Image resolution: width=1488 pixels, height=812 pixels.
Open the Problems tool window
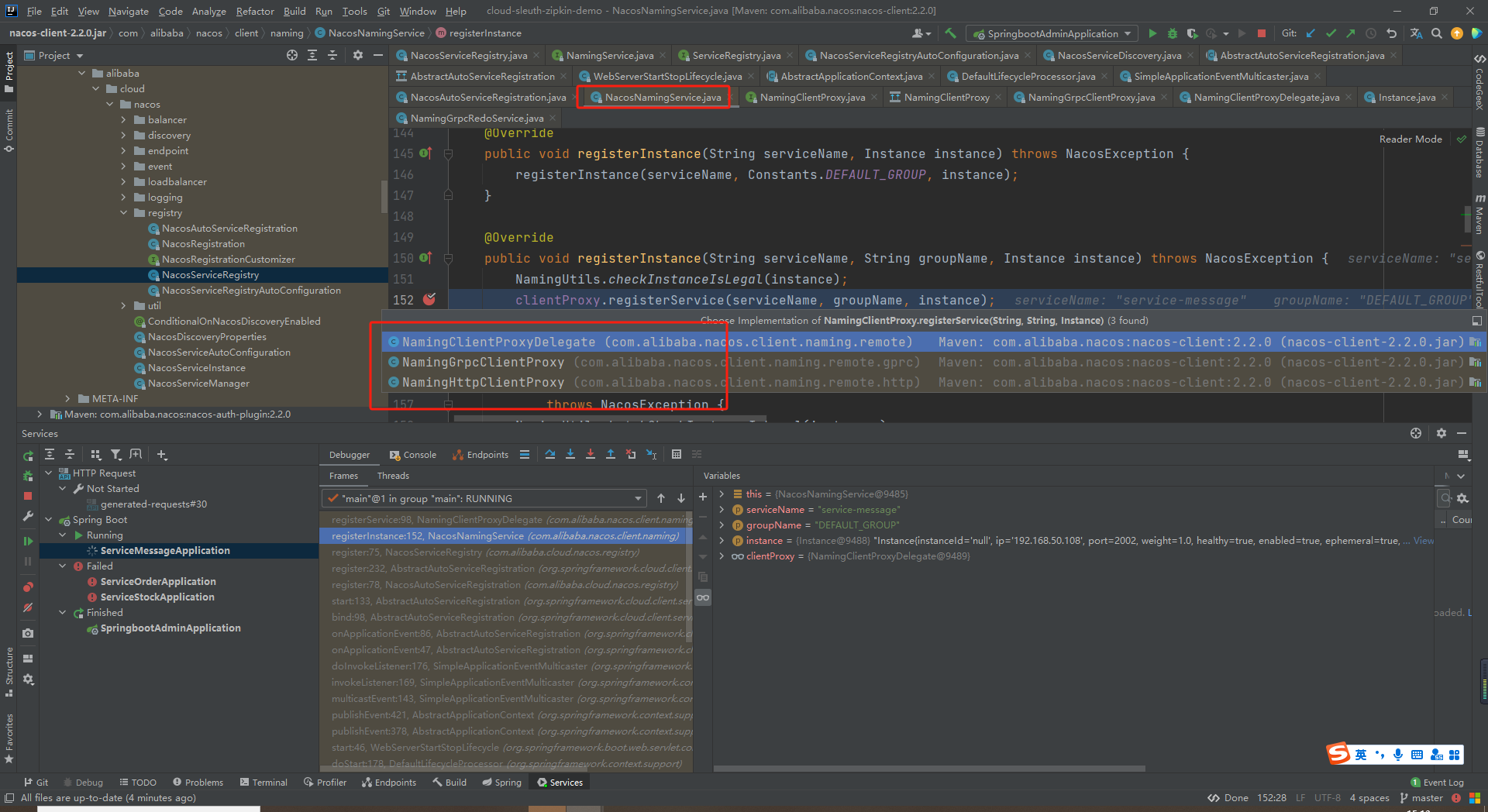coord(198,783)
